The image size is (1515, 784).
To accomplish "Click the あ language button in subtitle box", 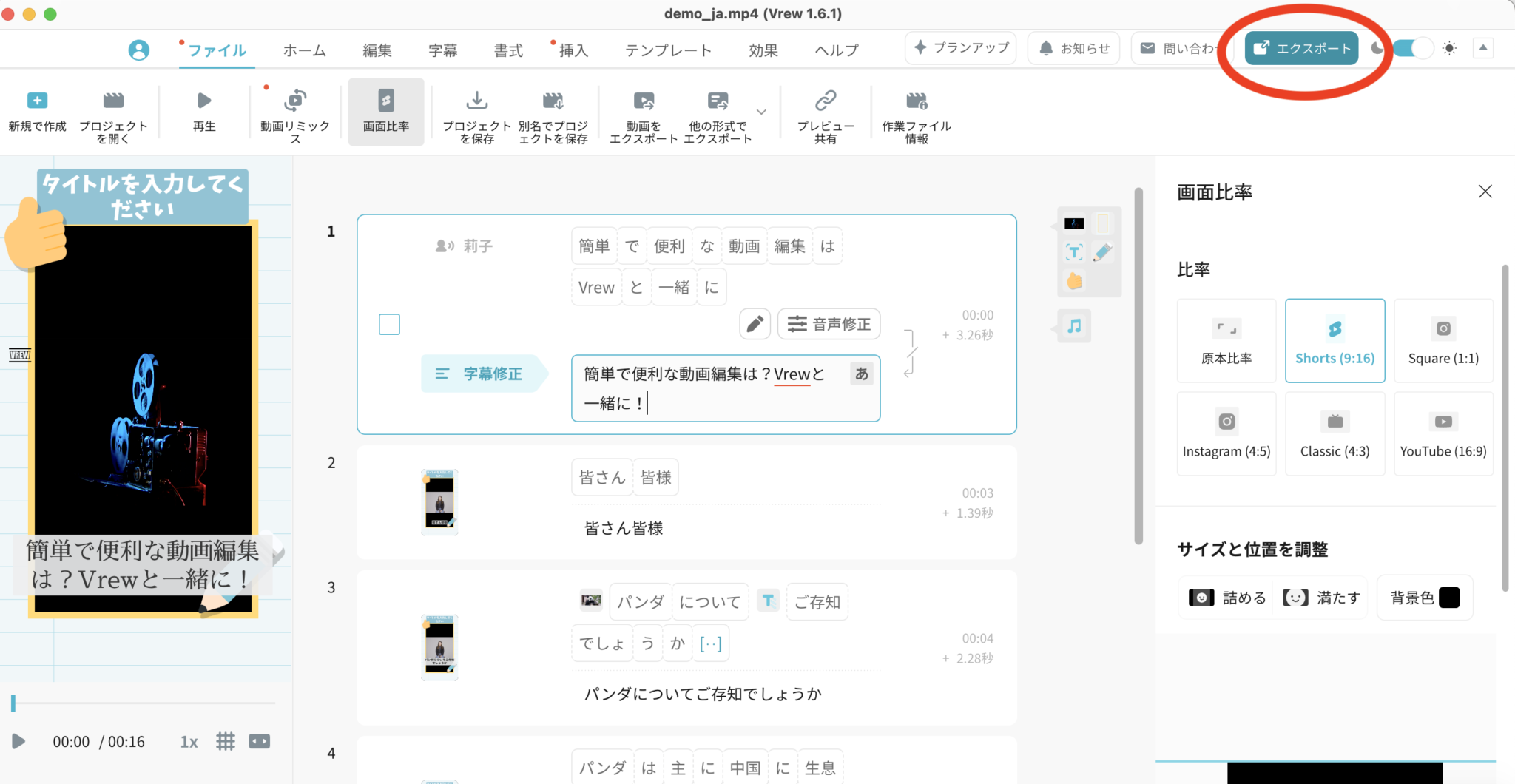I will click(x=862, y=374).
